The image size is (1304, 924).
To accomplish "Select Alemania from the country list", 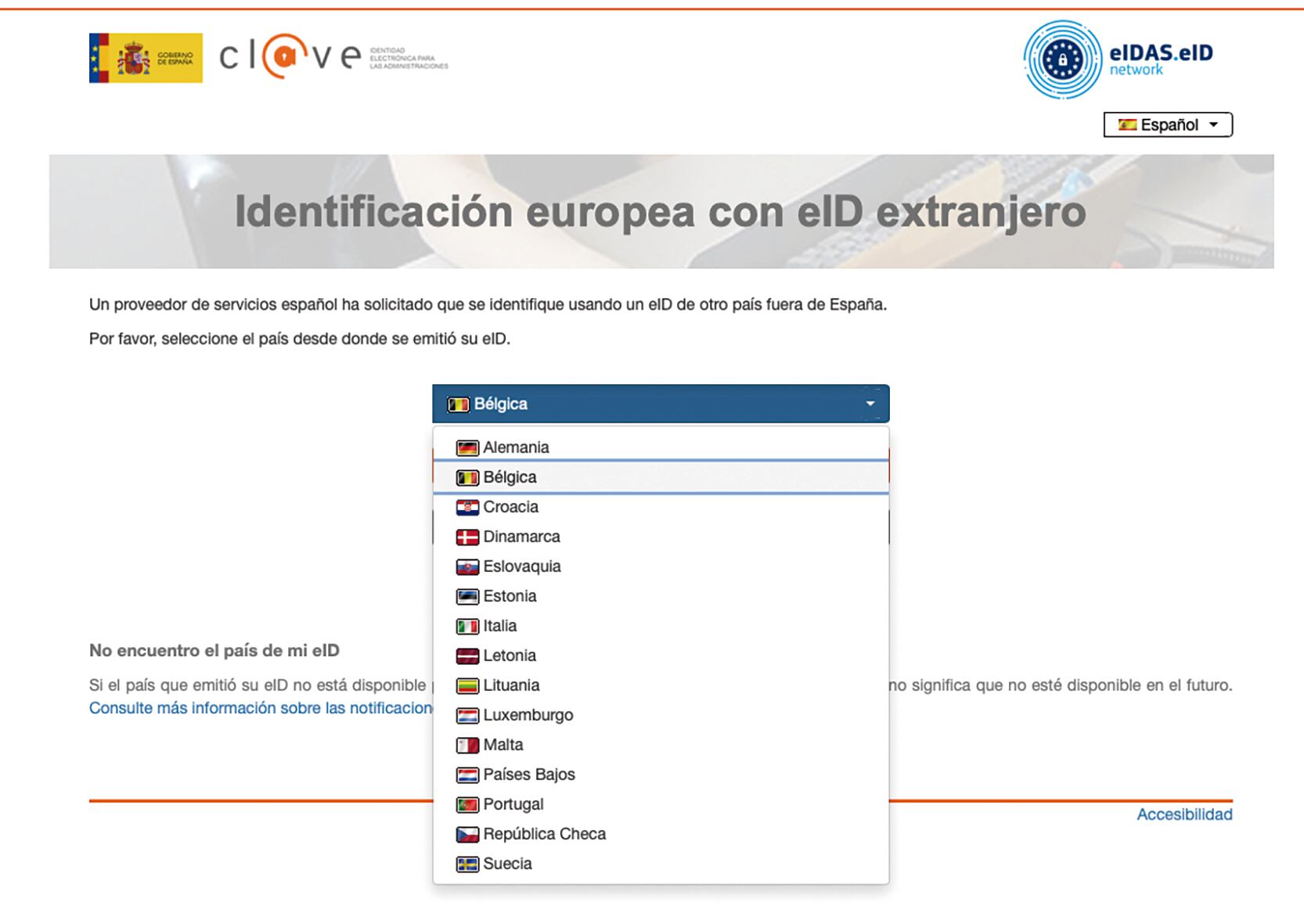I will (661, 448).
